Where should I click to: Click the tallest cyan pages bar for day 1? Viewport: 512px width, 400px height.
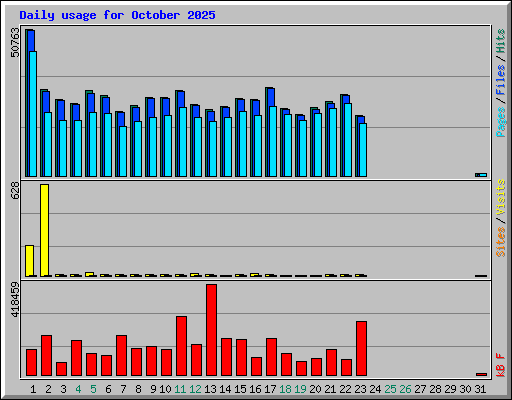(33, 114)
